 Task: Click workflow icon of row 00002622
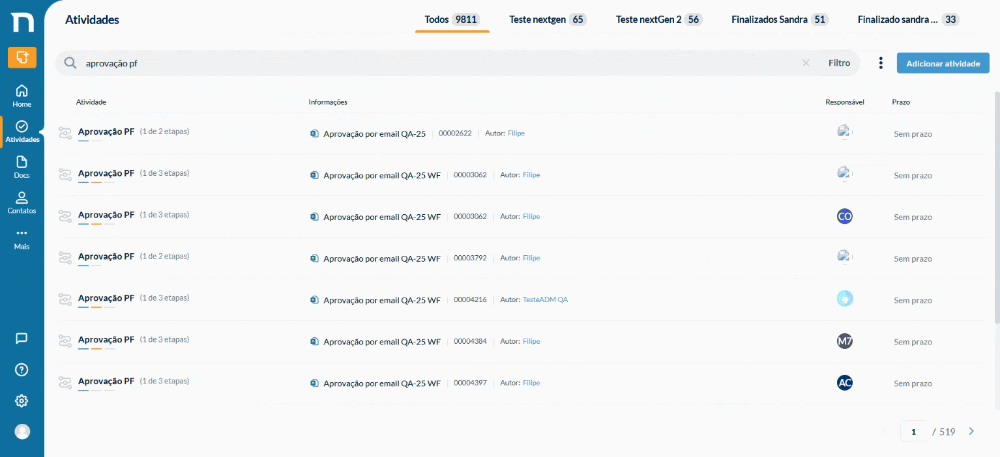coord(65,133)
